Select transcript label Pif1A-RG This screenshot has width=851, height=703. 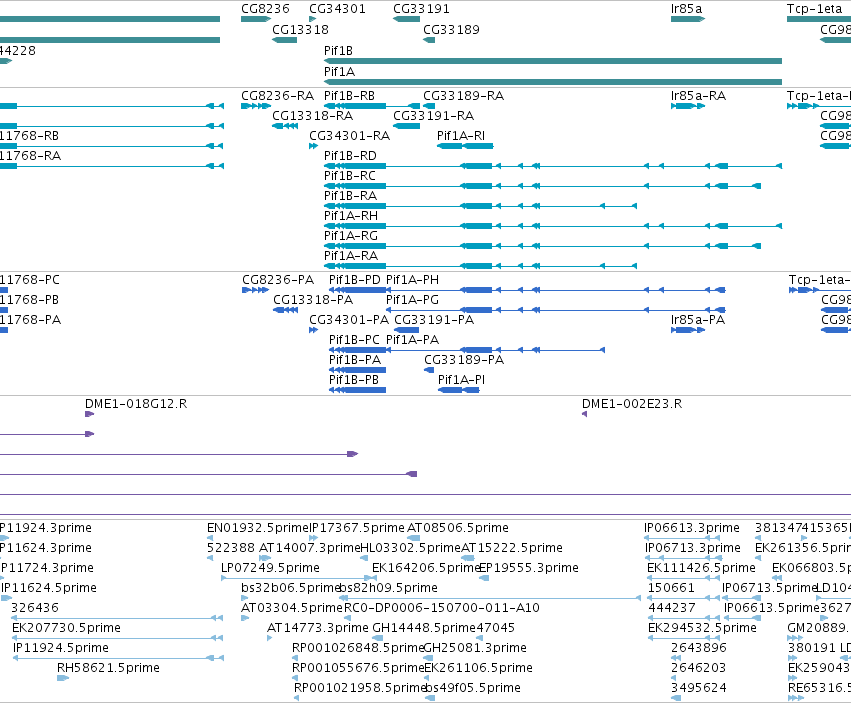[x=351, y=236]
